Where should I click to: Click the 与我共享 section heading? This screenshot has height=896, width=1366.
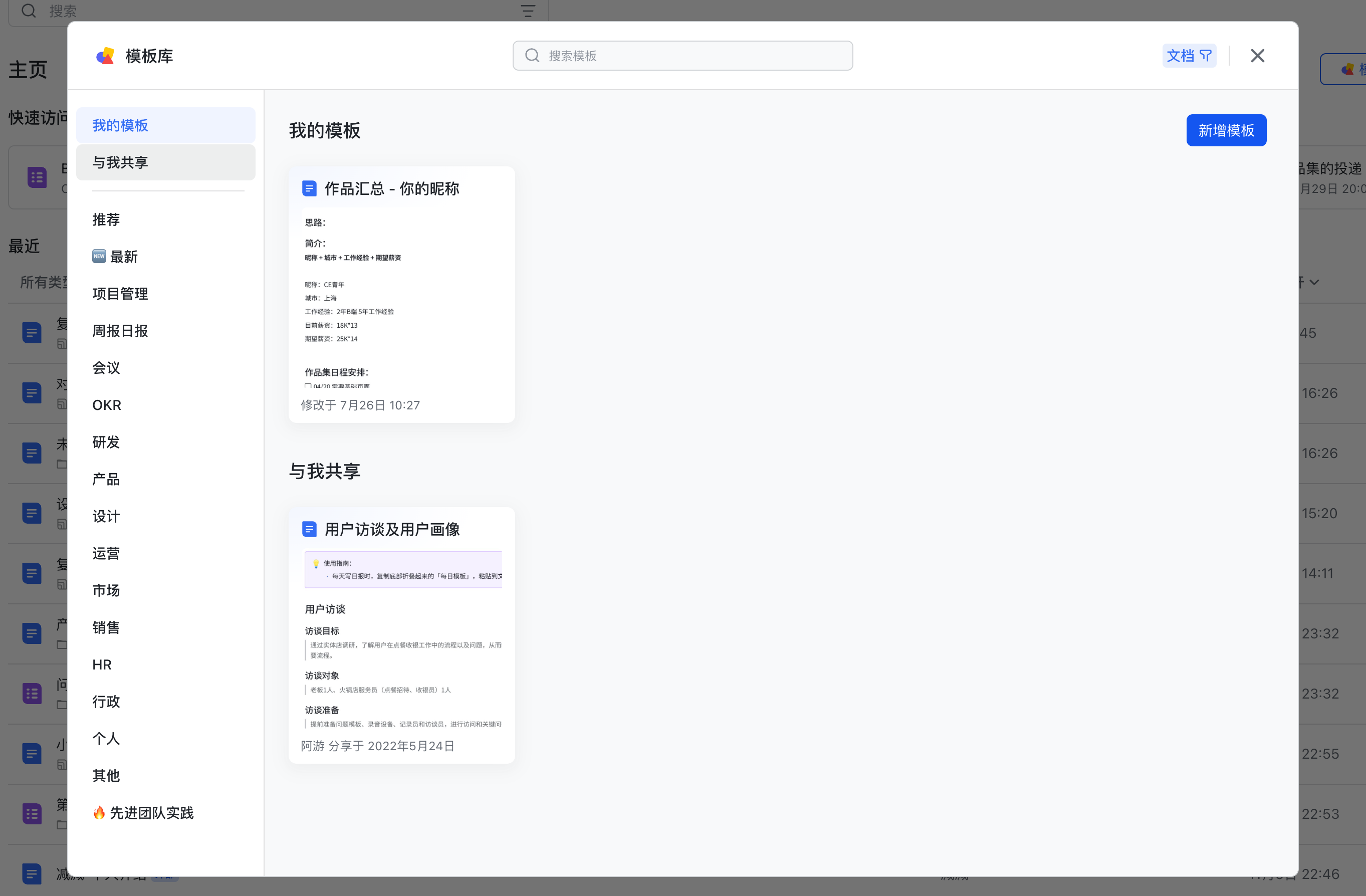(324, 471)
